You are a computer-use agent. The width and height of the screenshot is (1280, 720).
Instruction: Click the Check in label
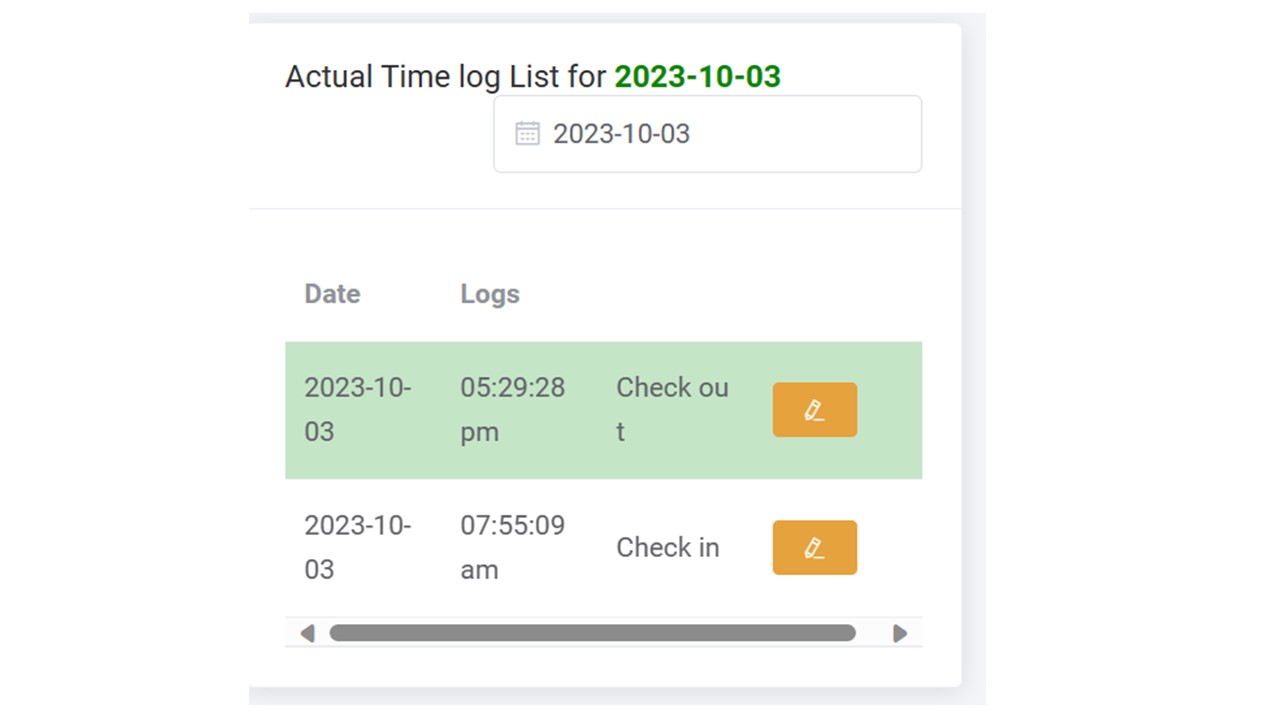667,548
